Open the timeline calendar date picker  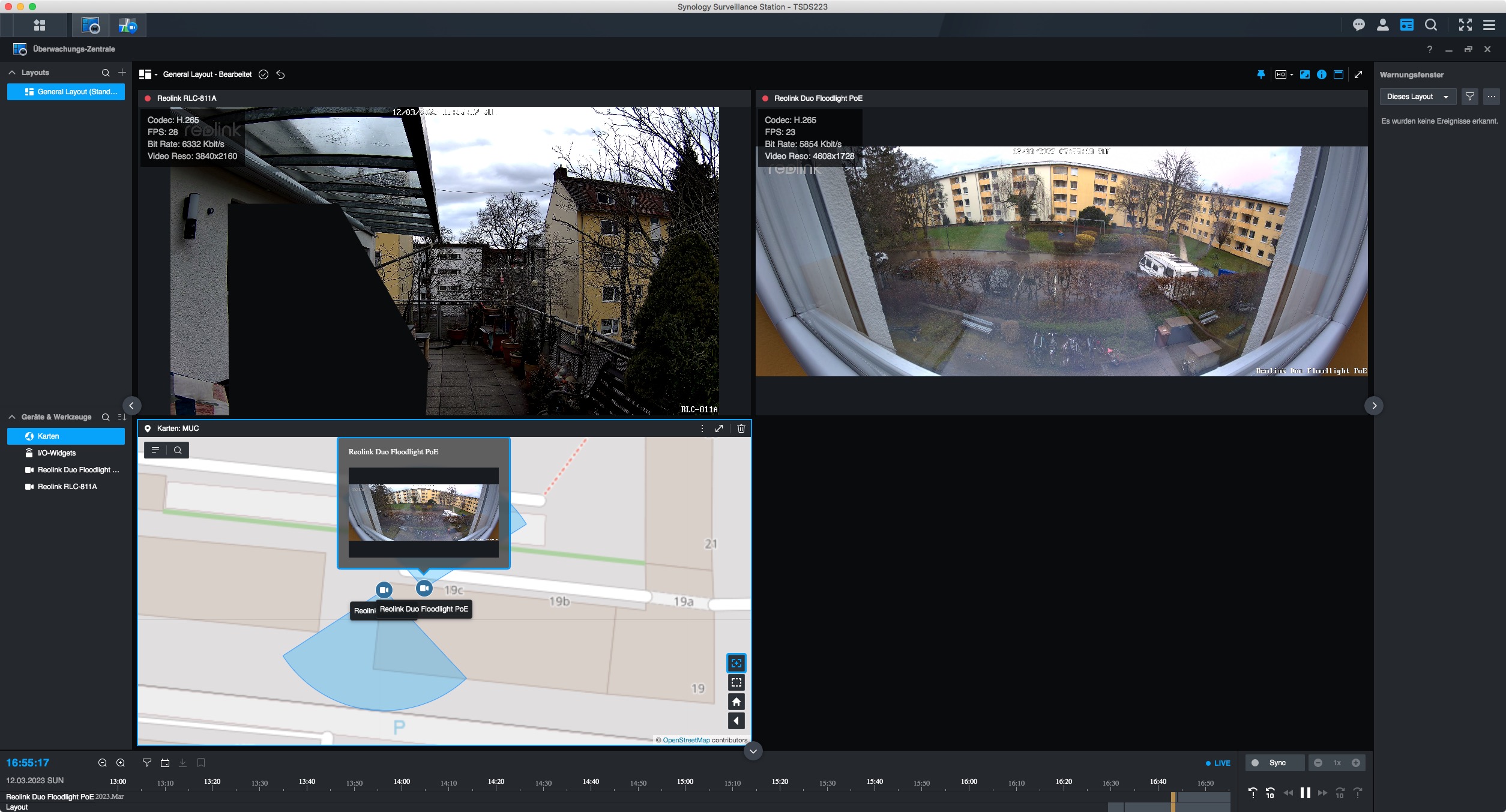pos(165,763)
